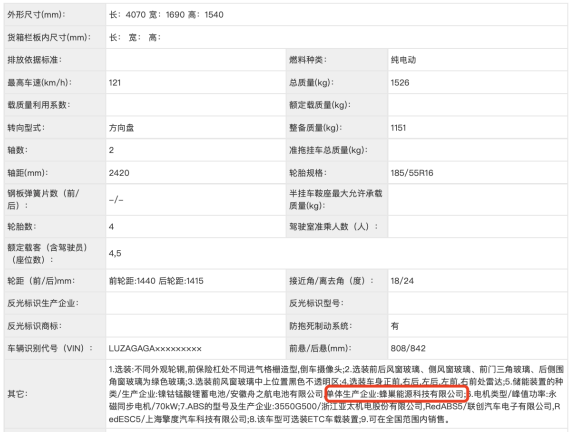Click the 总质量 value 1526
571x432 pixels.
400,83
